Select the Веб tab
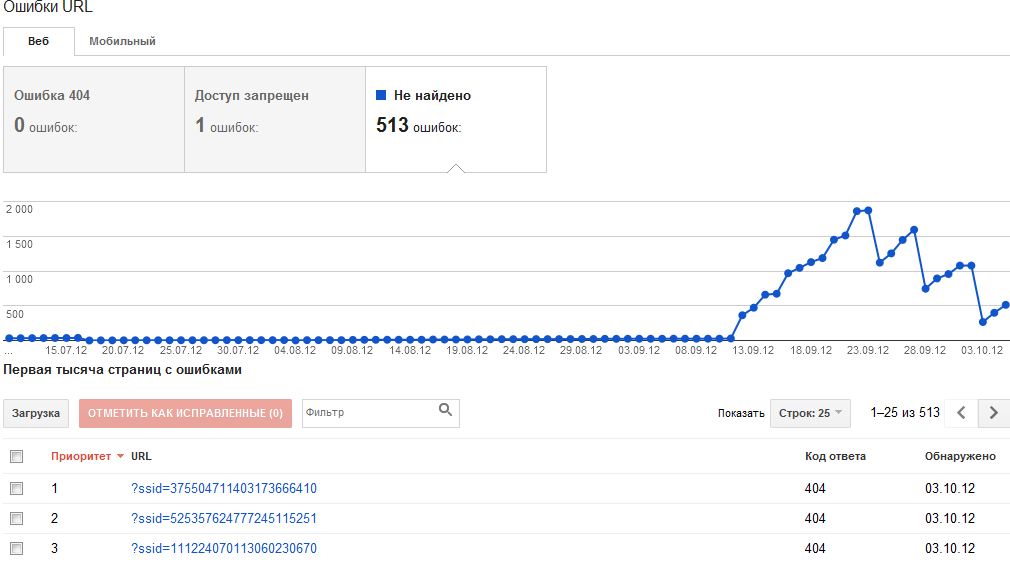1010x562 pixels. click(39, 42)
